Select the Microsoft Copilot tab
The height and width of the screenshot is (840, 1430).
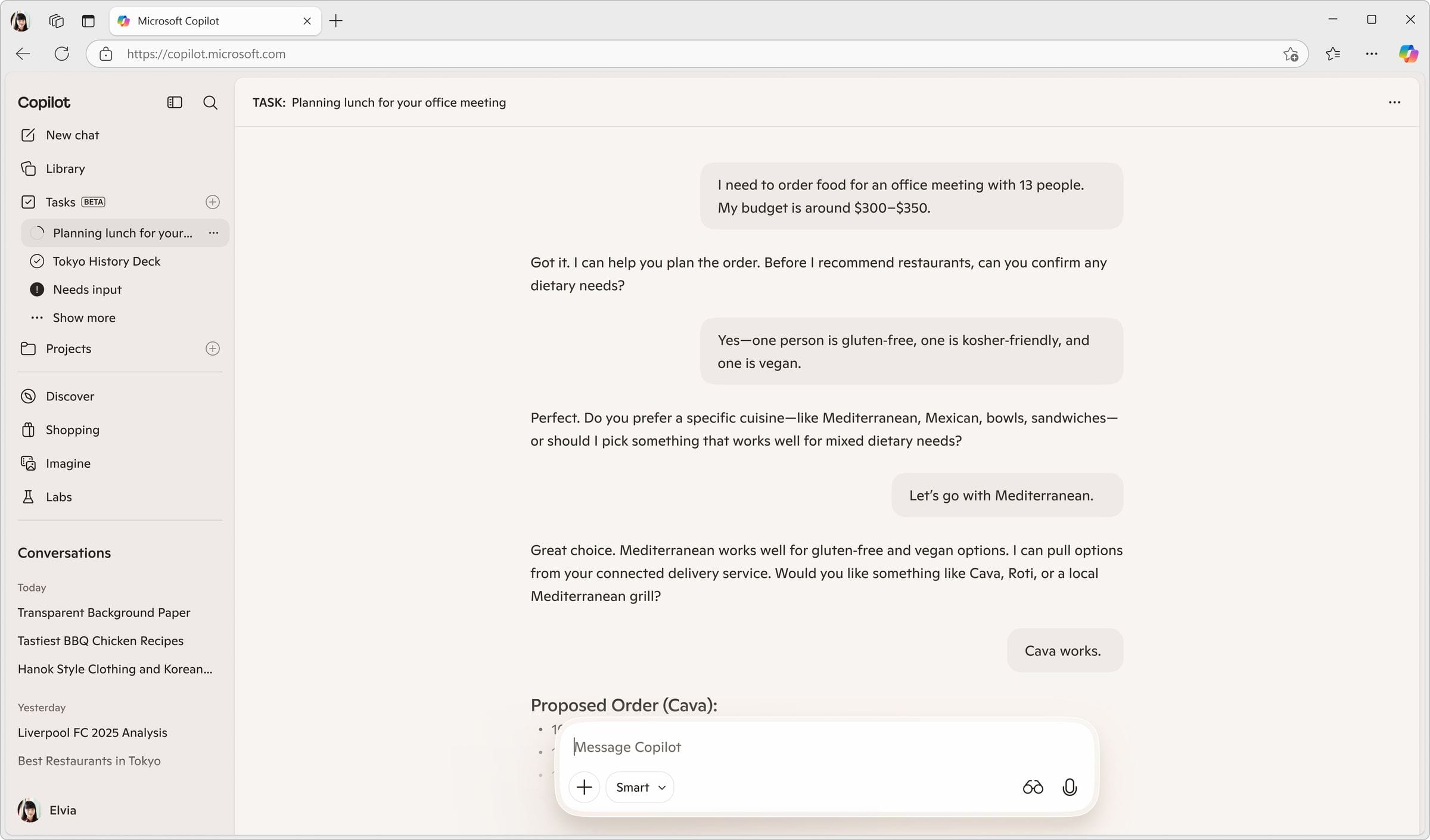215,21
